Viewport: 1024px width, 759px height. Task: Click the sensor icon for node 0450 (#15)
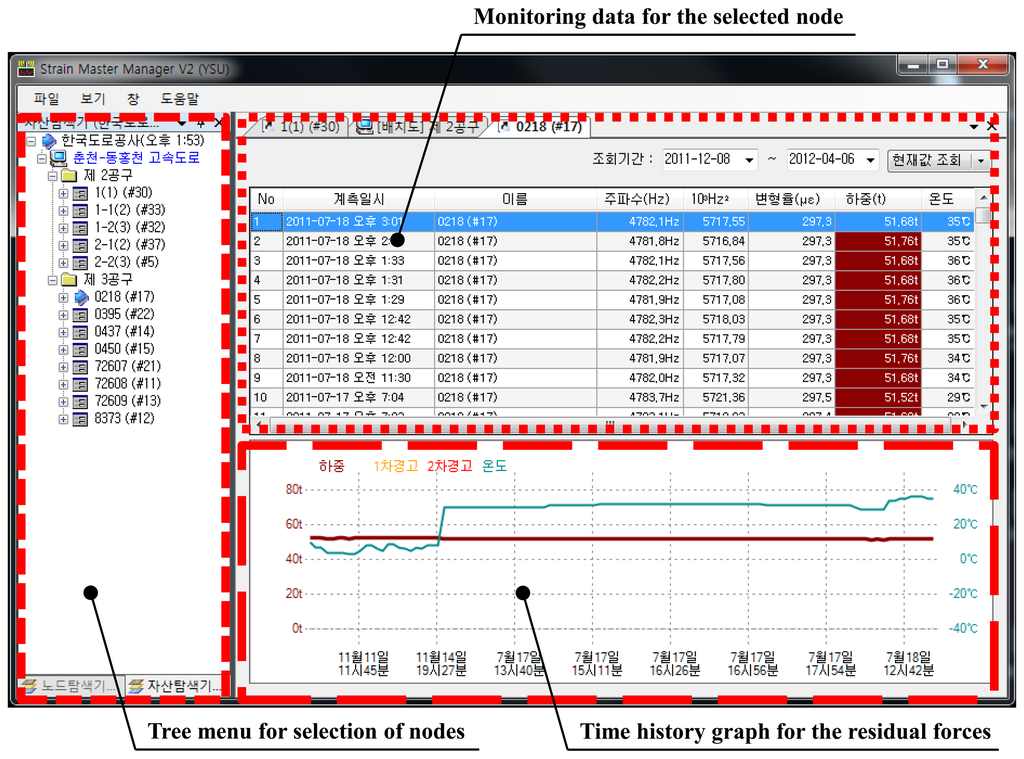point(80,349)
